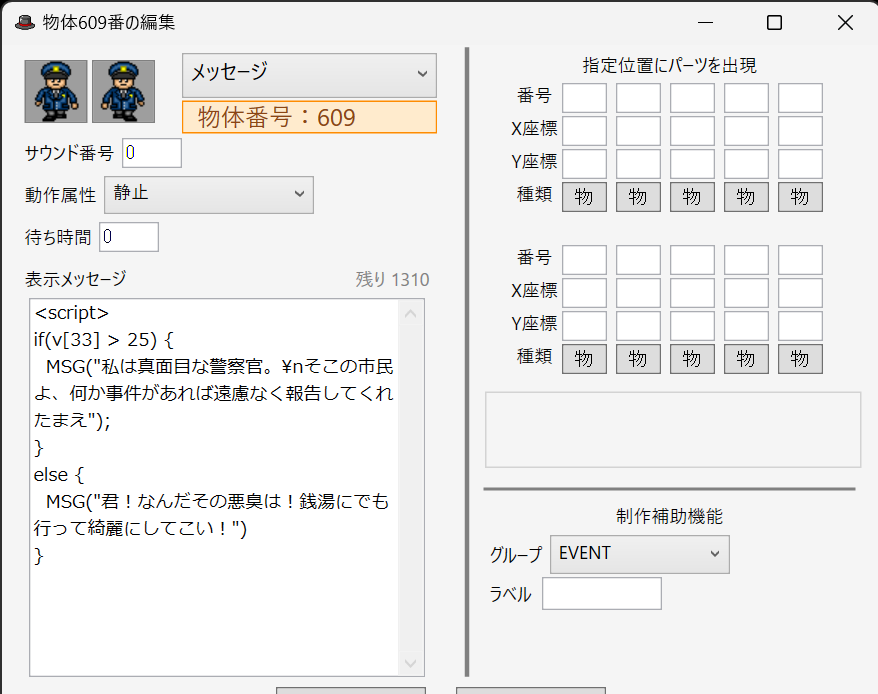Click the last 物 type icon in top row
878x694 pixels.
coord(800,197)
